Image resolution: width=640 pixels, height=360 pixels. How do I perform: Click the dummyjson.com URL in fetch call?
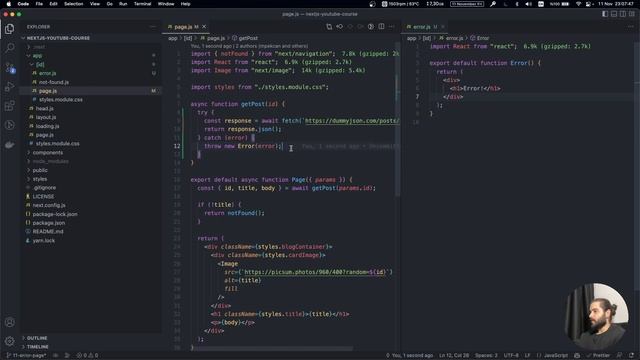[x=352, y=121]
